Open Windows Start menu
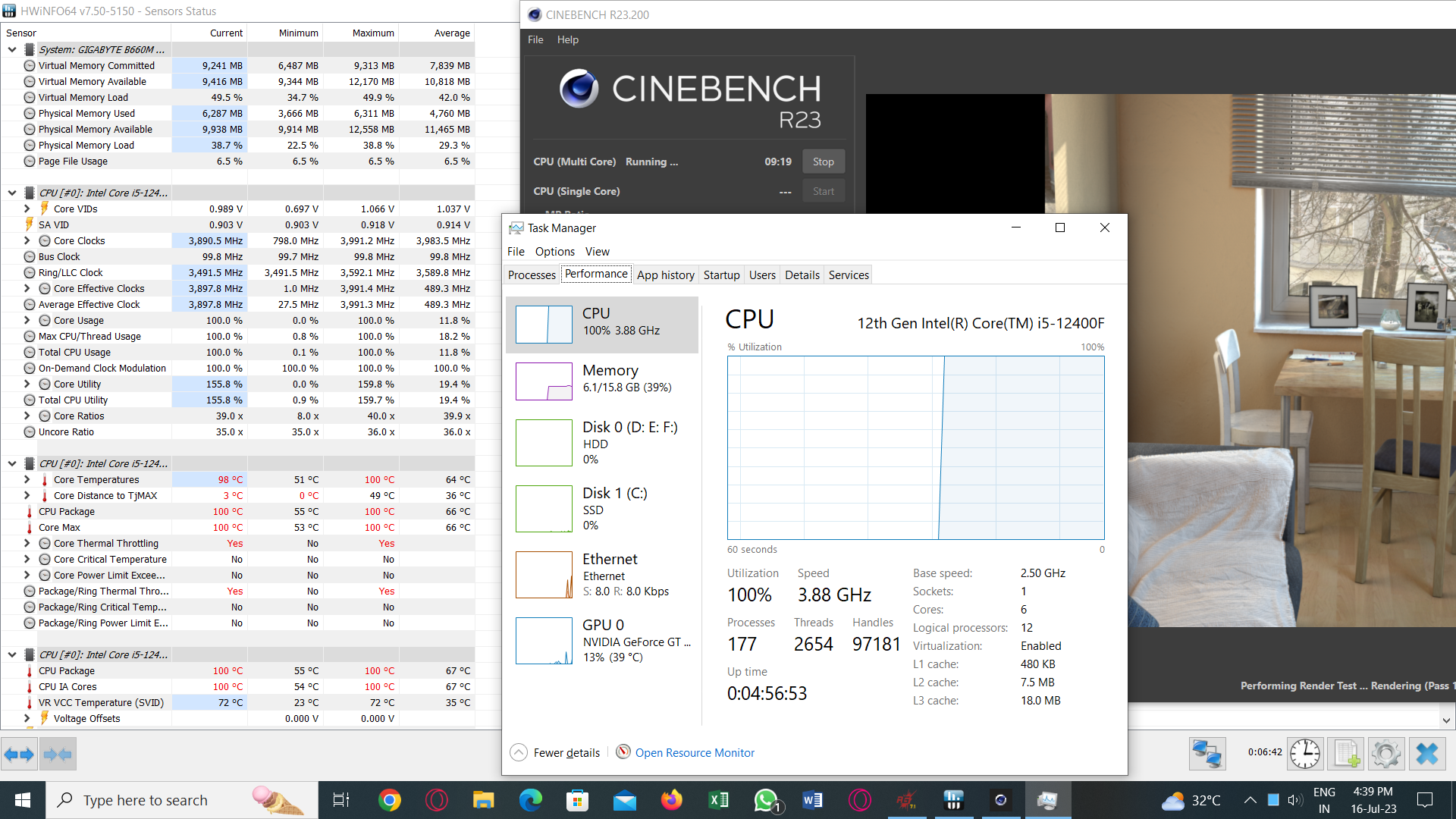Image resolution: width=1456 pixels, height=819 pixels. pos(23,800)
